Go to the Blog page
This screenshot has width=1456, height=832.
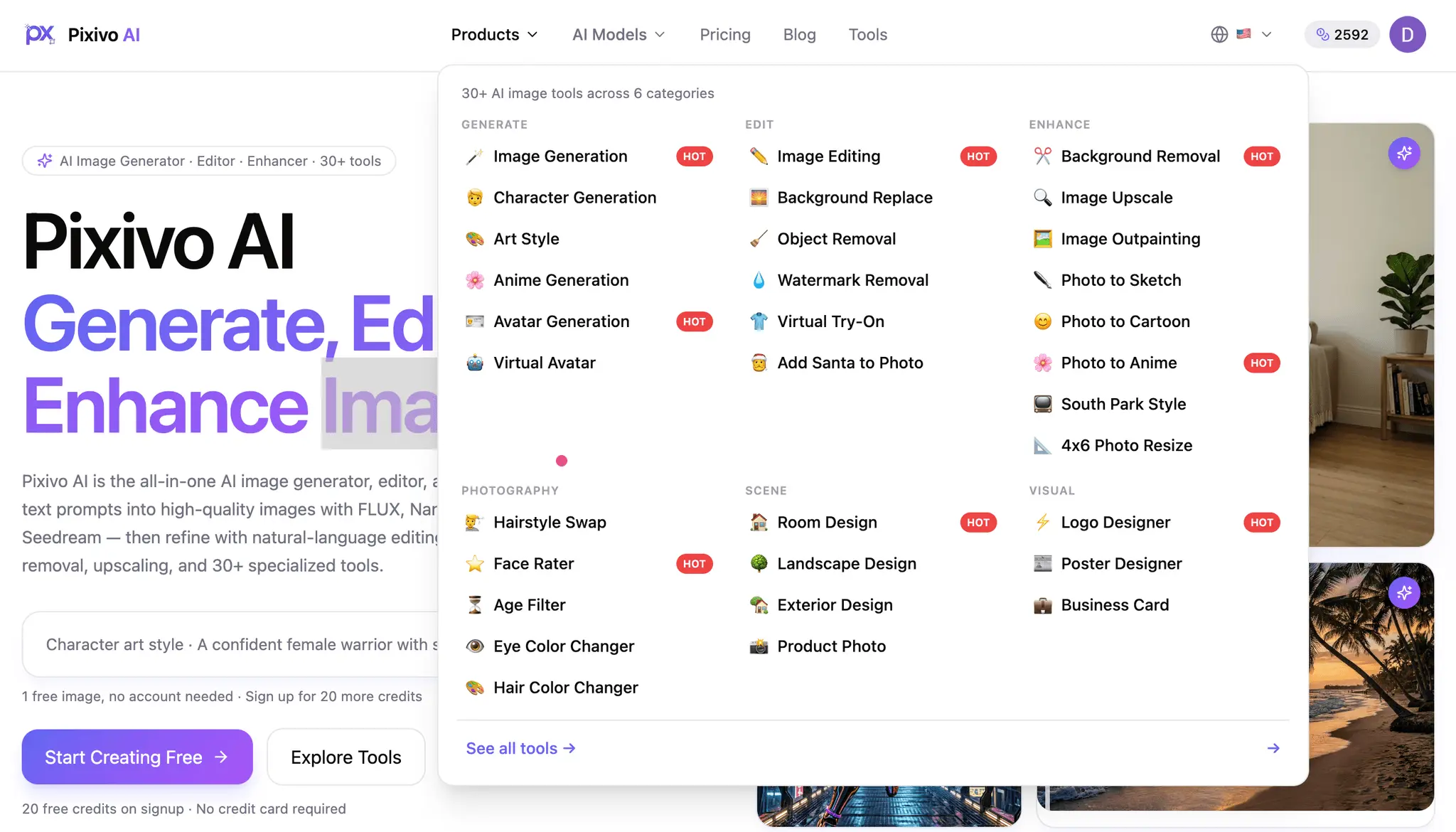click(799, 34)
